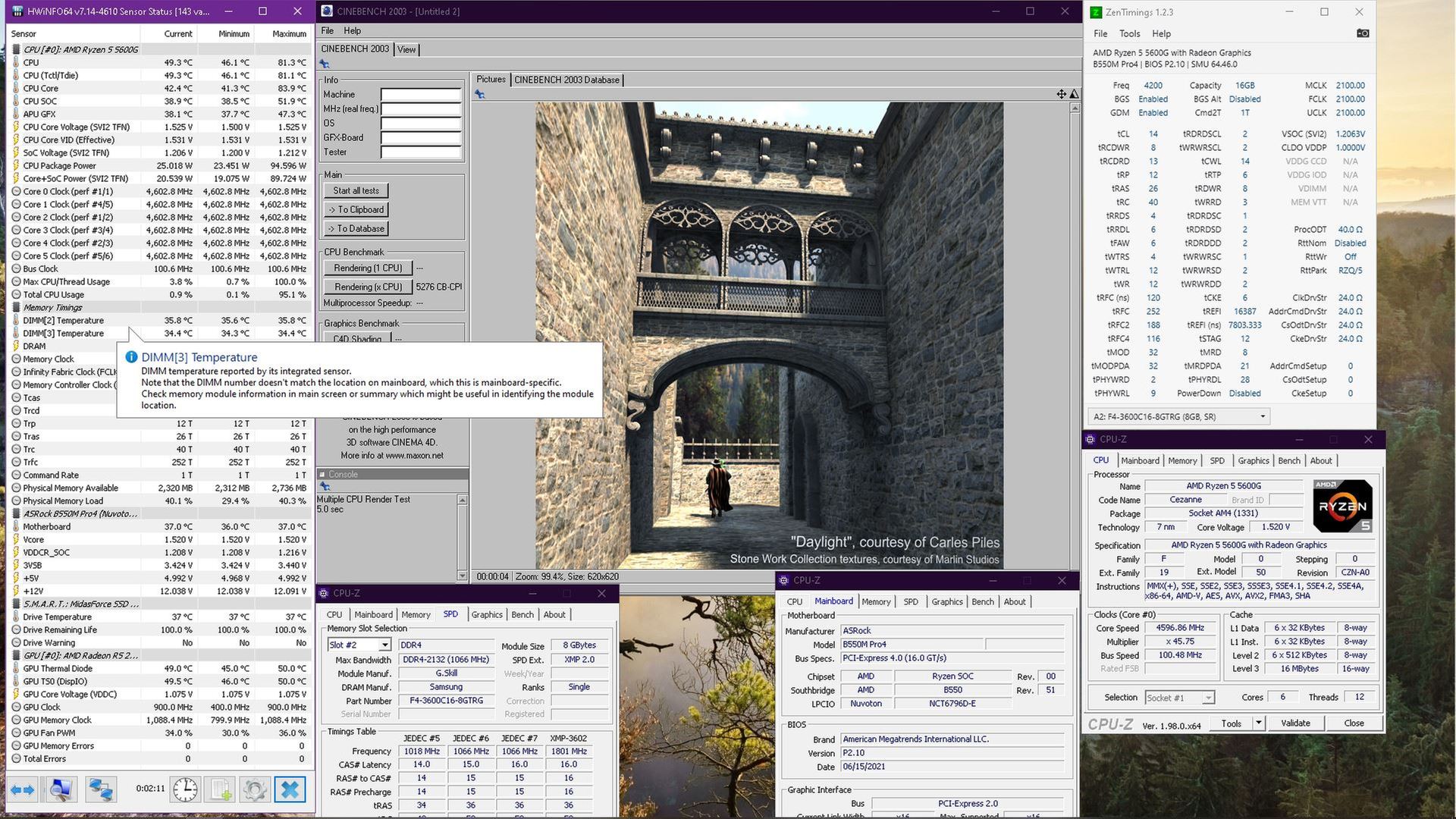Click Rendering (x CPU) button
Screen dimensions: 1456x819
[x=368, y=287]
